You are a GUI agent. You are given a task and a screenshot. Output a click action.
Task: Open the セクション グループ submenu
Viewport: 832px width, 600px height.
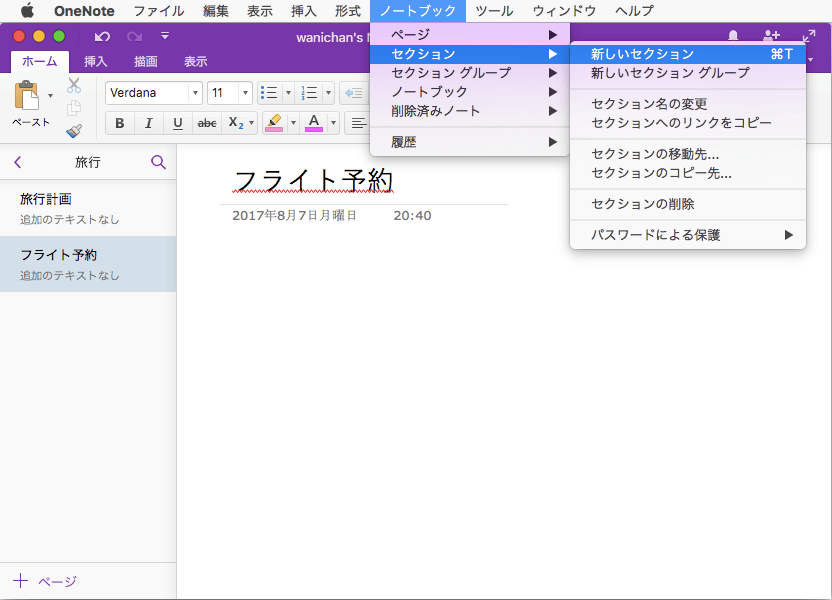pos(470,73)
